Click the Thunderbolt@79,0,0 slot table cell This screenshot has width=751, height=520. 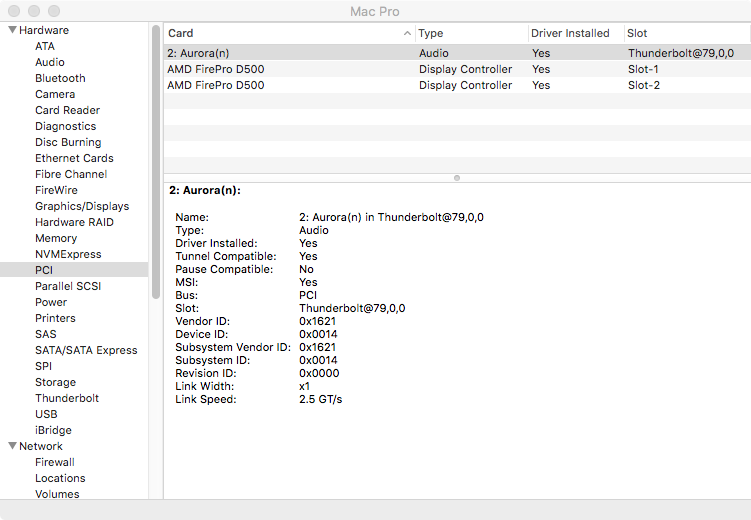pos(681,53)
